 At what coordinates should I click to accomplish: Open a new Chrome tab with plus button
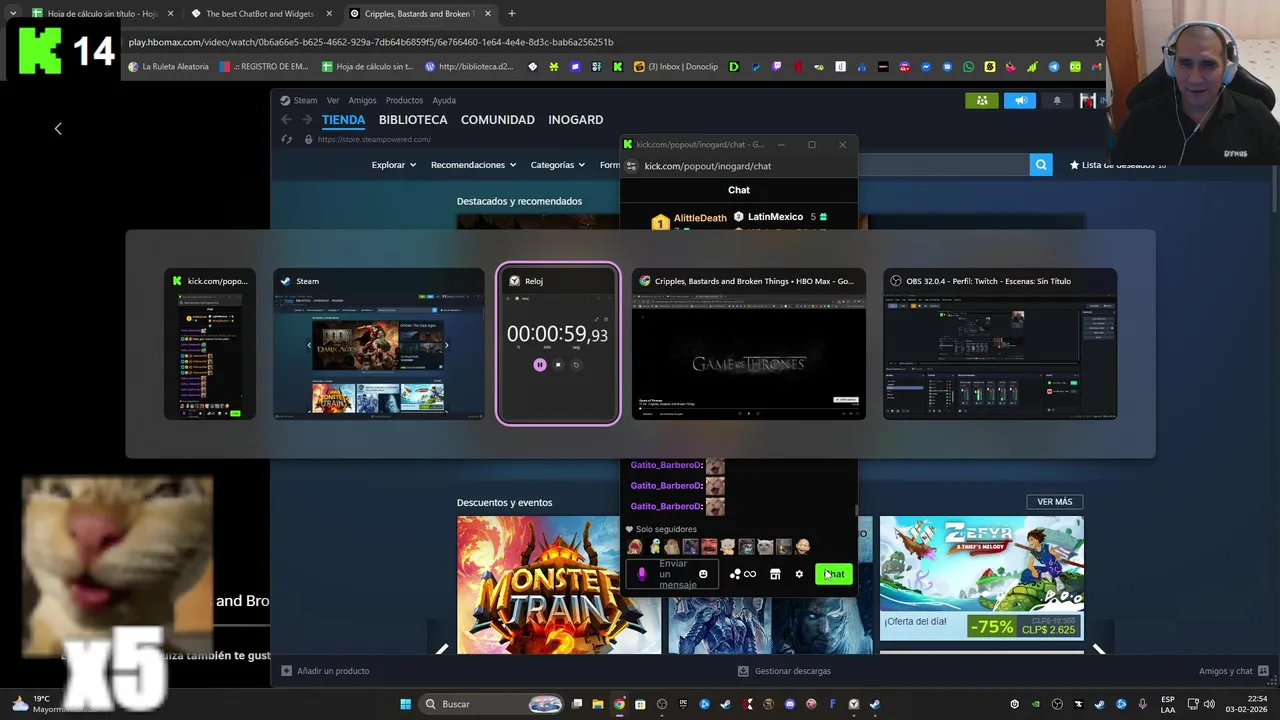512,14
